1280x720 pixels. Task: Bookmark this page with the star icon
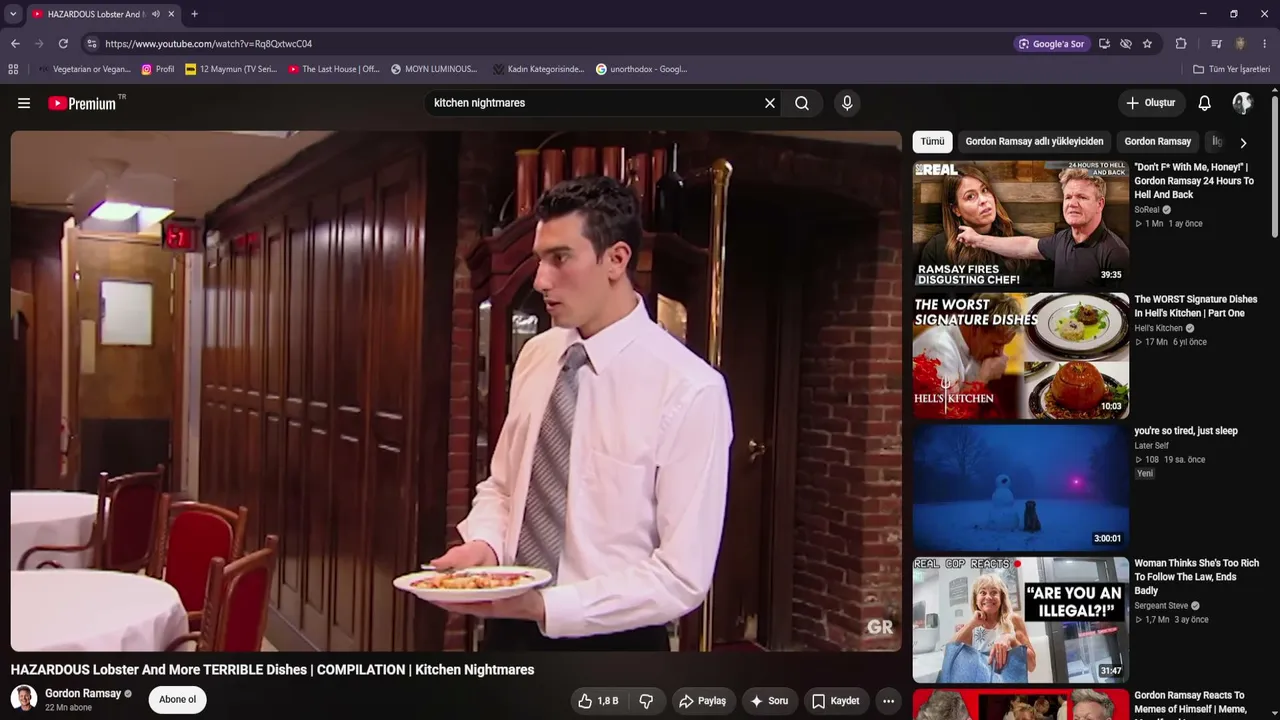1147,44
